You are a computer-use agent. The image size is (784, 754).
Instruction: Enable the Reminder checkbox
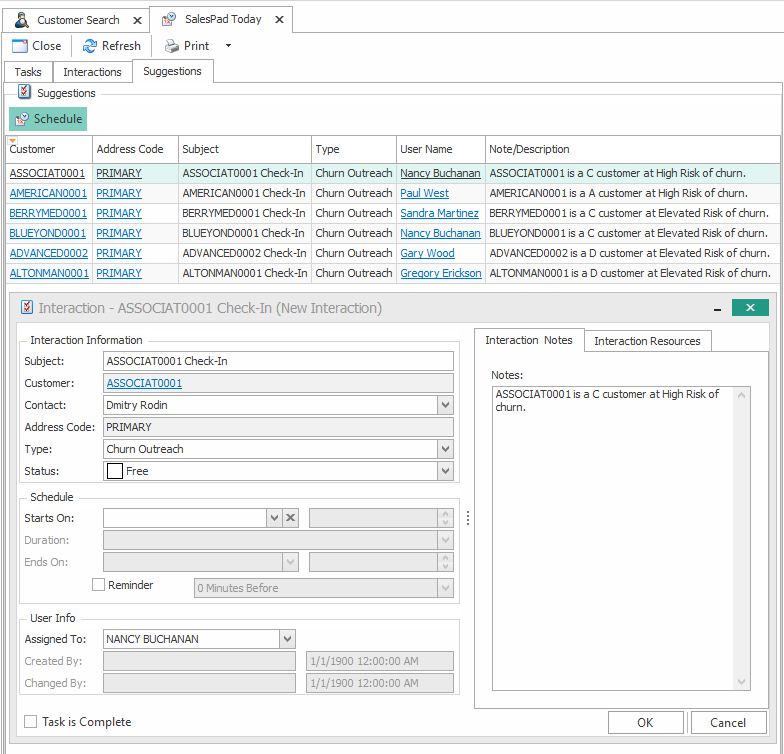point(98,585)
